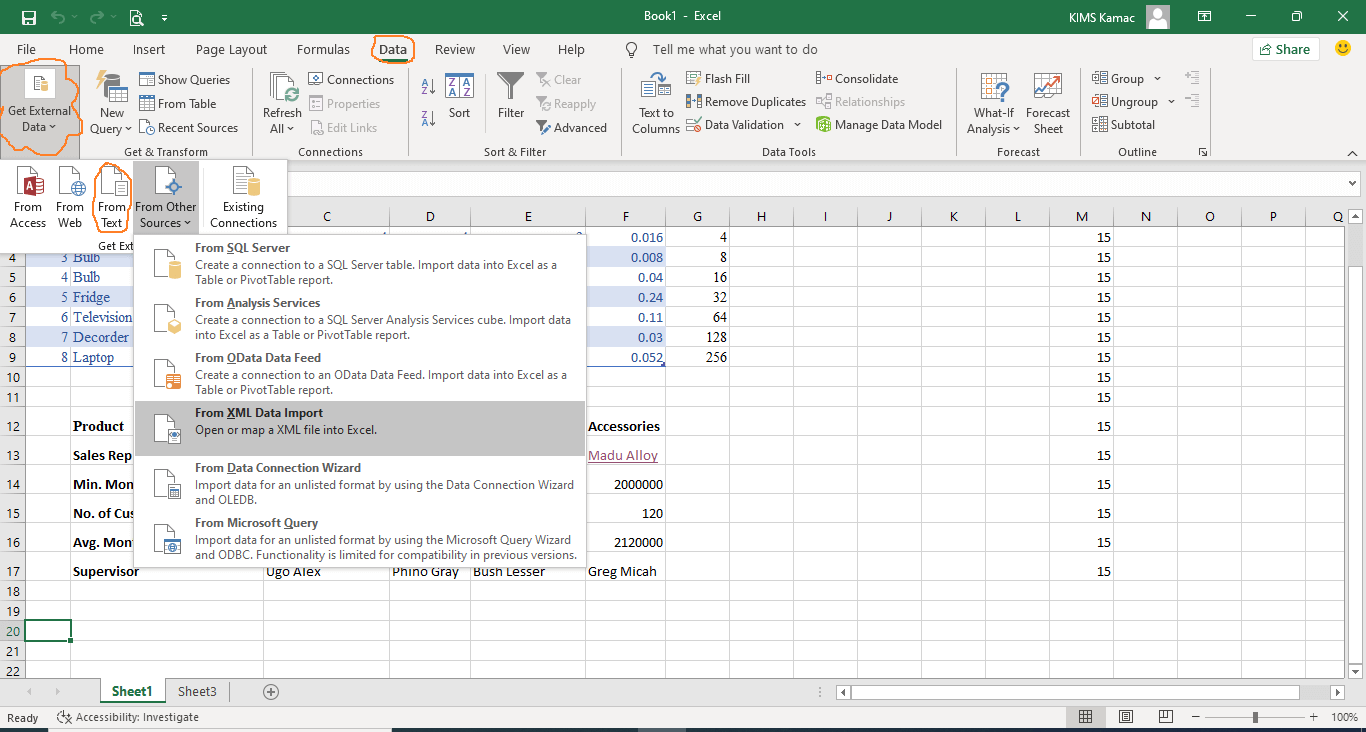Open the Flash Fill tool
This screenshot has width=1366, height=732.
718,77
